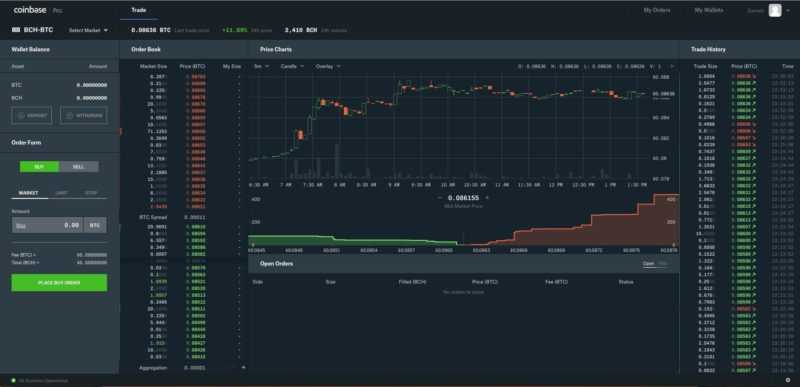Image resolution: width=800 pixels, height=387 pixels.
Task: Toggle Open filter in Open Orders panel
Action: (648, 264)
